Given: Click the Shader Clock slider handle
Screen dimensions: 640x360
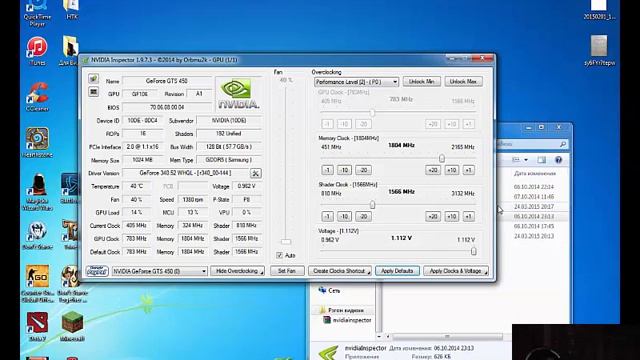Looking at the screenshot, I should (x=372, y=204).
